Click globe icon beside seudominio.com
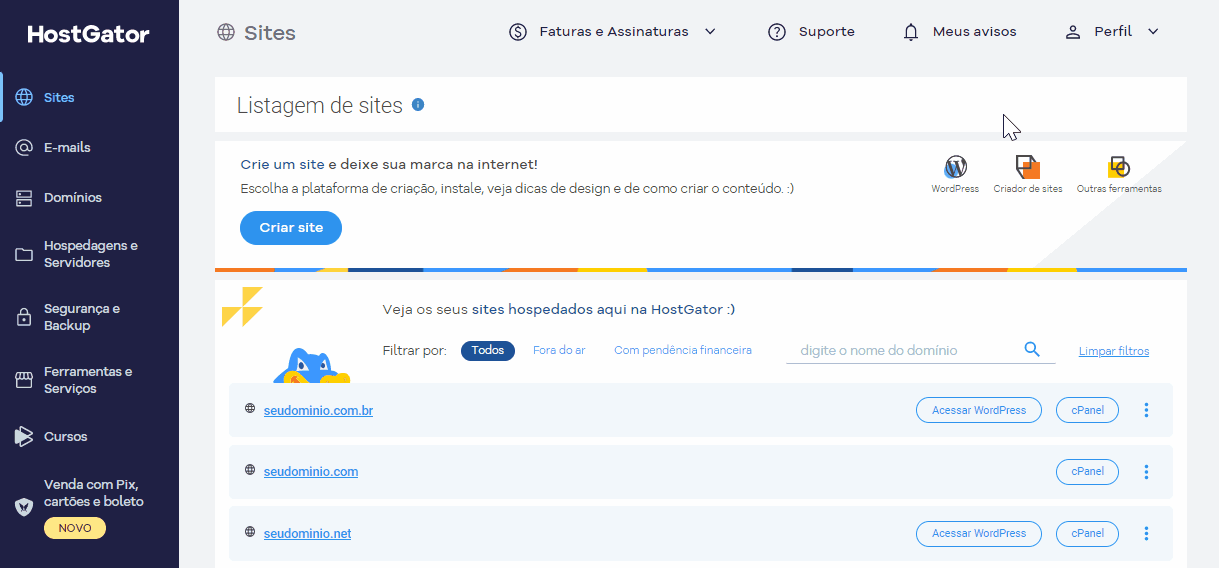 (x=250, y=469)
